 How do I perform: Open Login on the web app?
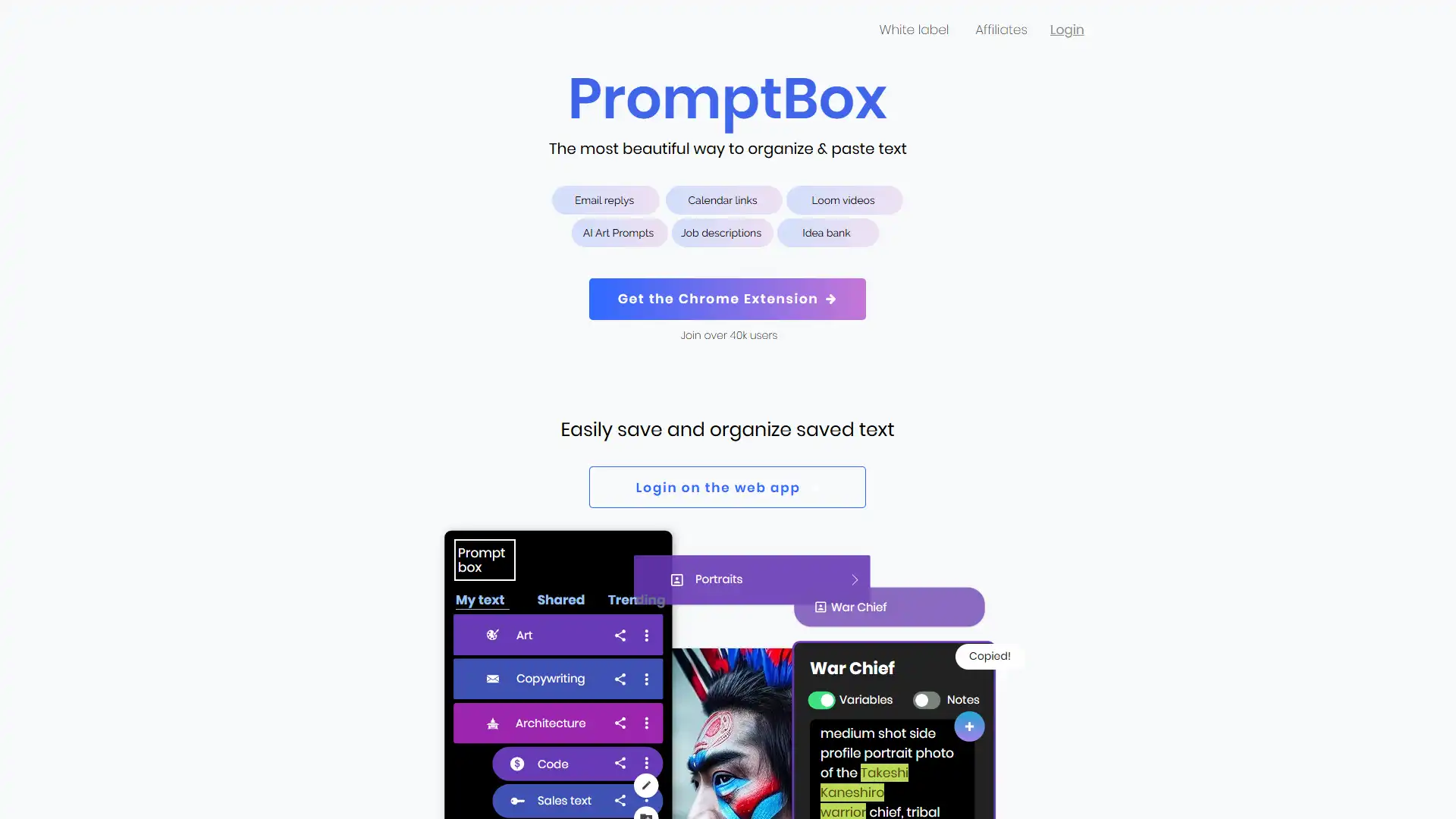(727, 487)
